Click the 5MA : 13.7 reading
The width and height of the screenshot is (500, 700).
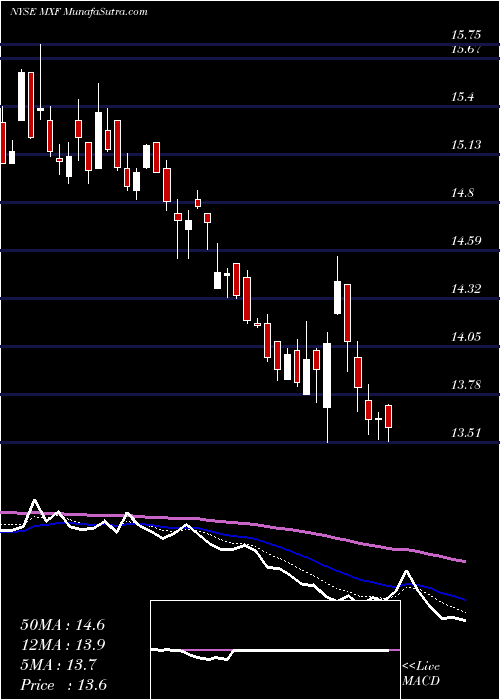point(57,665)
